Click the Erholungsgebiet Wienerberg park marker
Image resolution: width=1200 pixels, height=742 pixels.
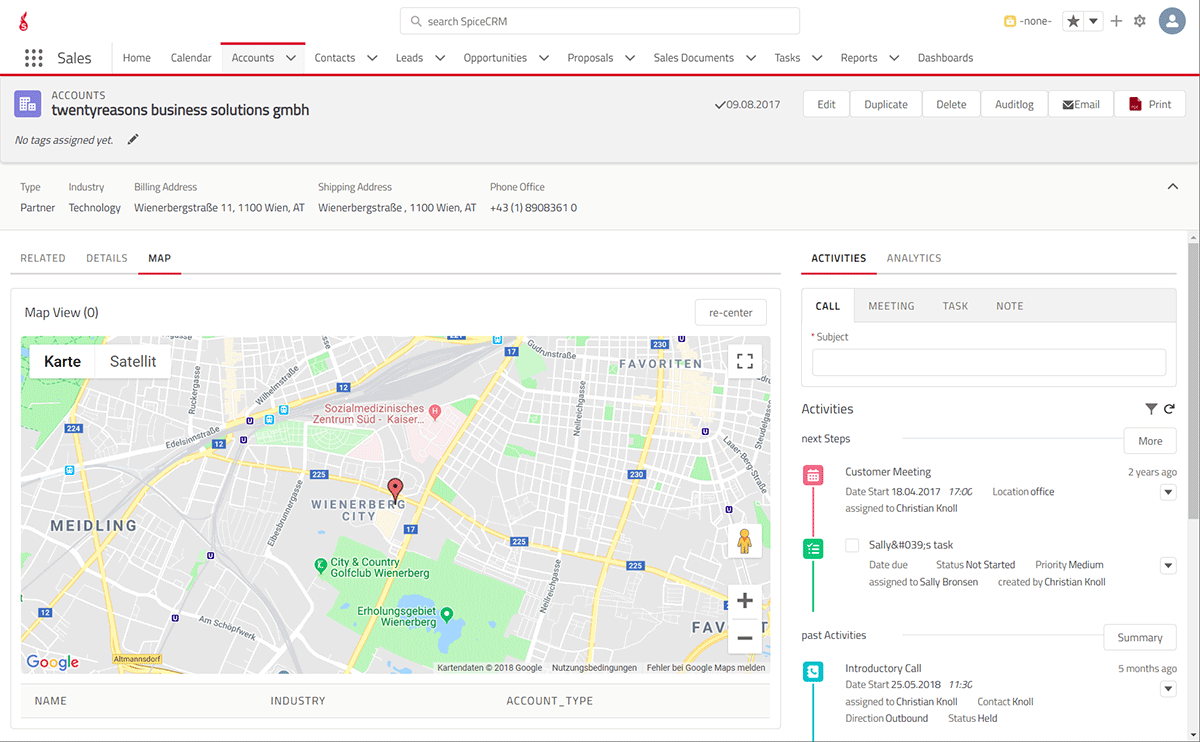pyautogui.click(x=447, y=613)
